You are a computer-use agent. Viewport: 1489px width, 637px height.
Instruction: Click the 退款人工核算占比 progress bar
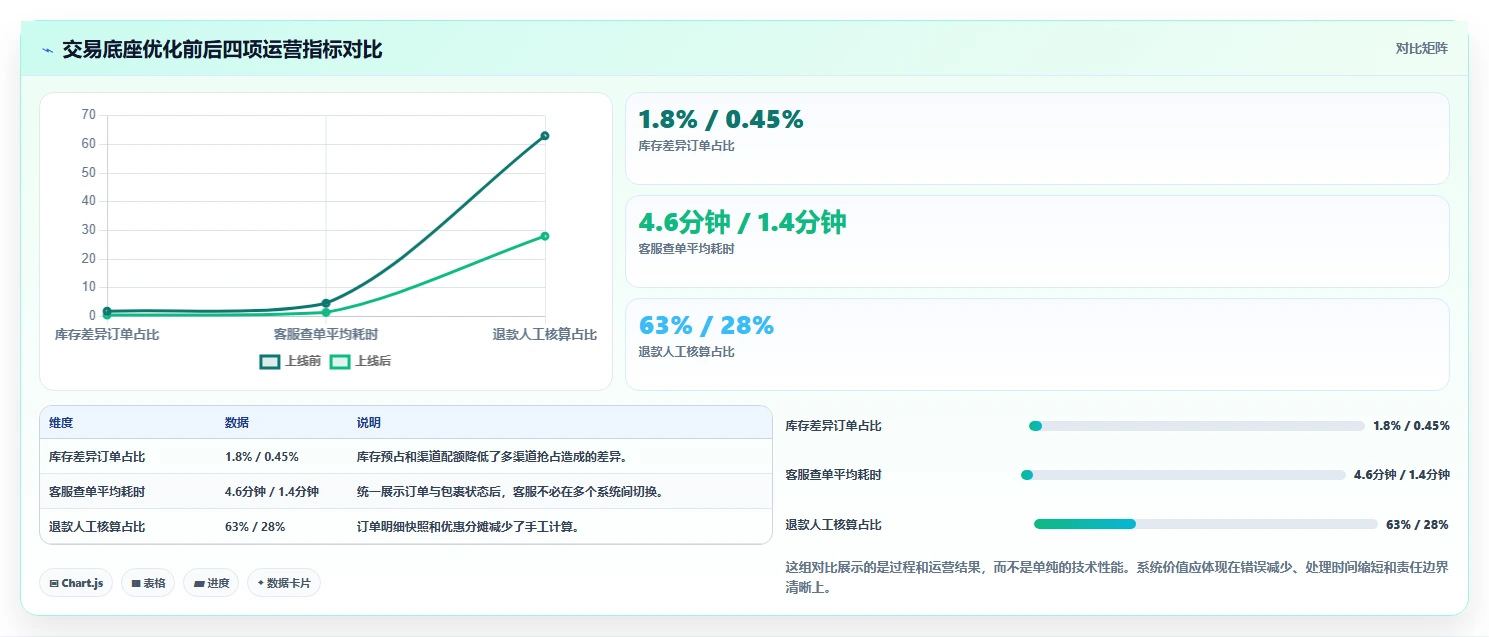click(x=1206, y=524)
